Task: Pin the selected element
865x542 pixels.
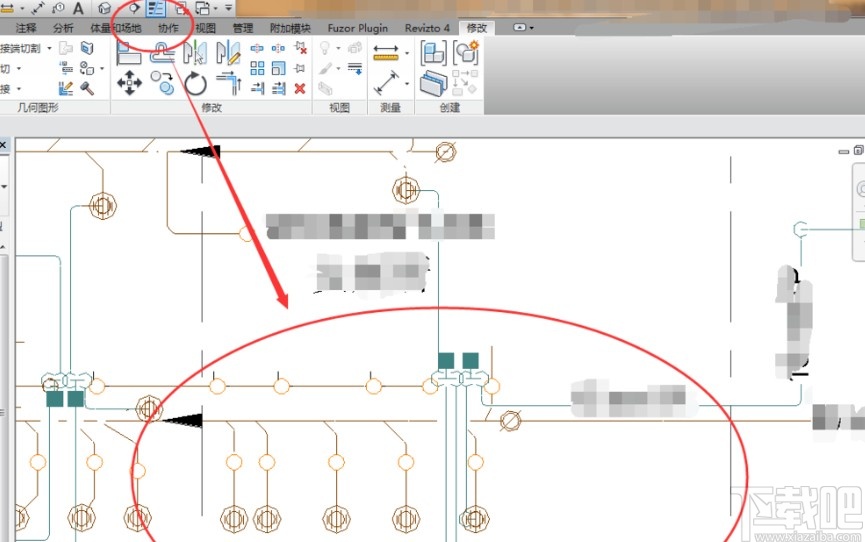Action: [x=300, y=68]
